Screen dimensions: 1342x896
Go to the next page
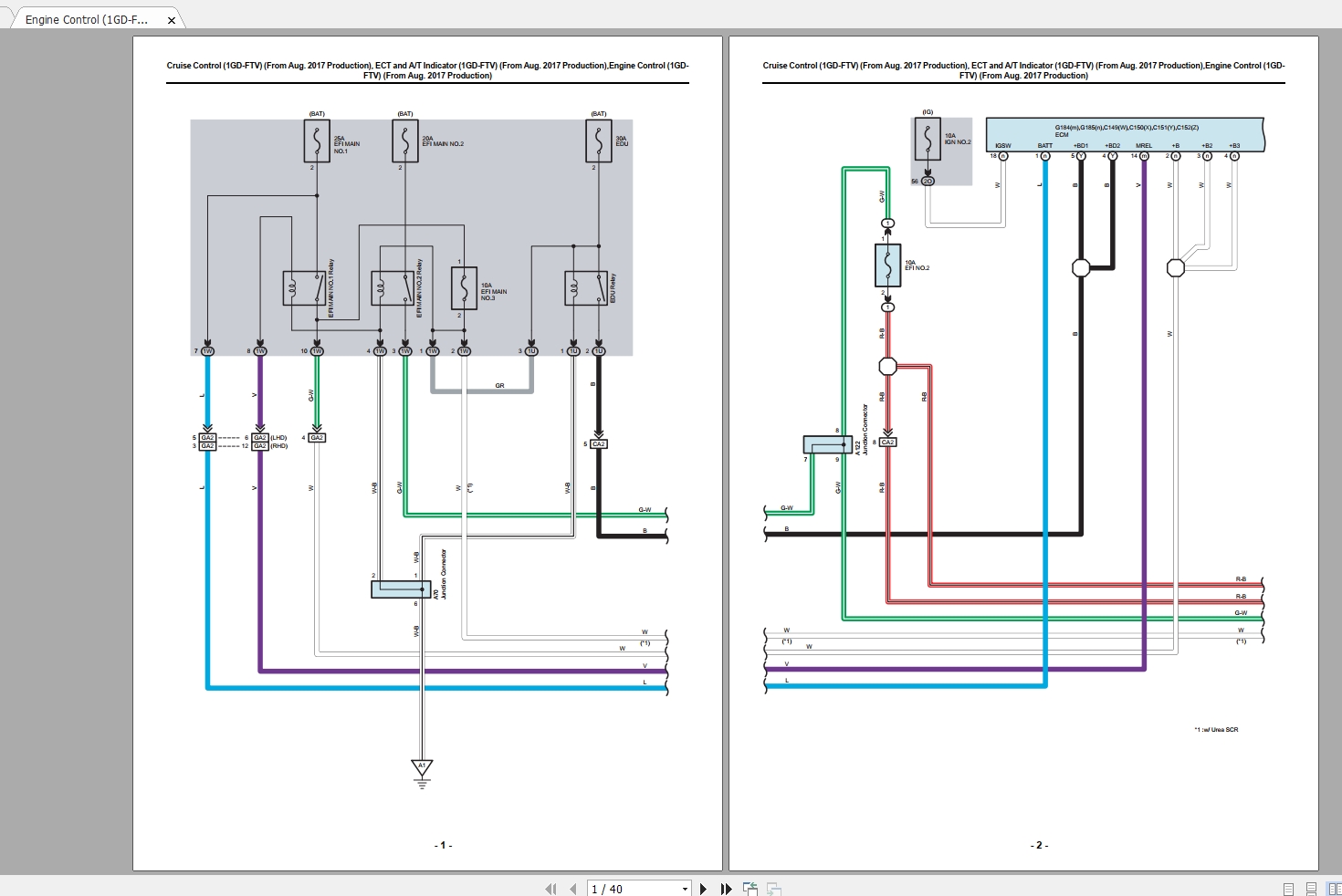pyautogui.click(x=703, y=889)
